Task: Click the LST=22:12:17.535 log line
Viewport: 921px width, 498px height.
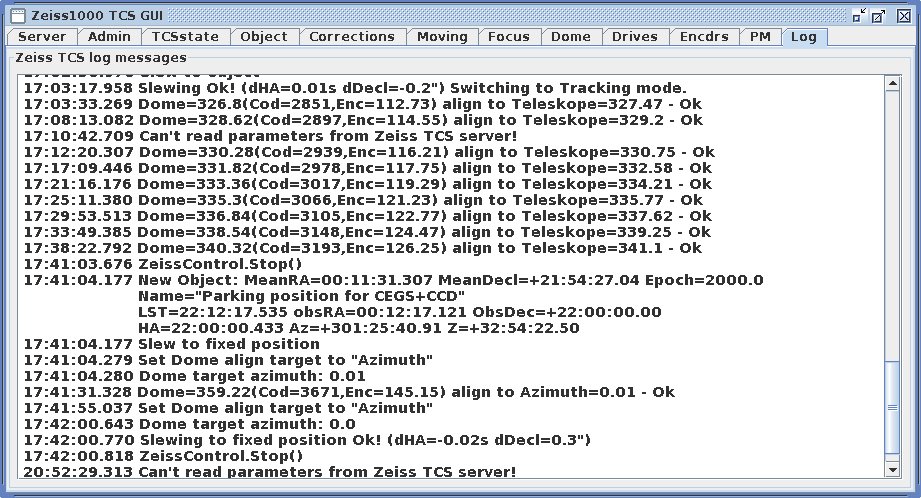Action: pyautogui.click(x=399, y=312)
